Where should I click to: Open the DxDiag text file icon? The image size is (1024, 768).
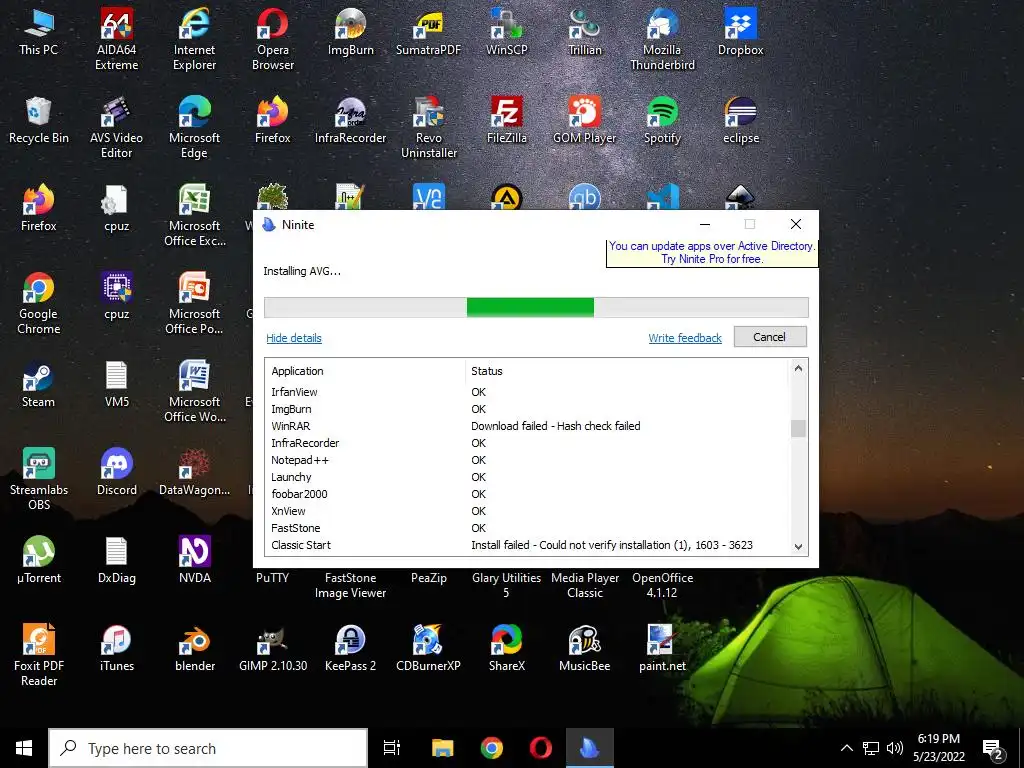click(x=116, y=560)
